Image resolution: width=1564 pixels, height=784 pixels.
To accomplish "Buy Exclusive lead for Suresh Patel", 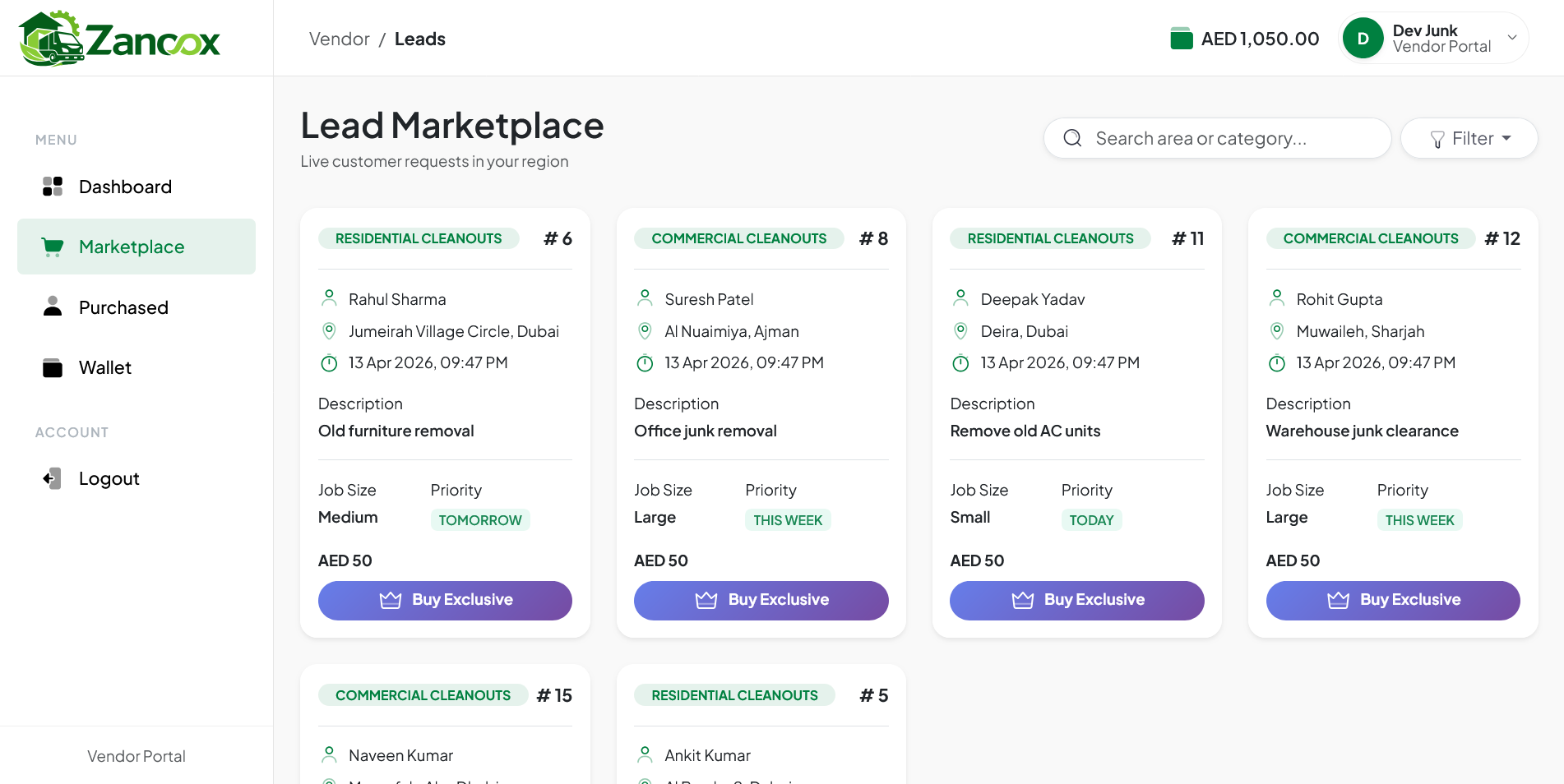I will pos(761,601).
